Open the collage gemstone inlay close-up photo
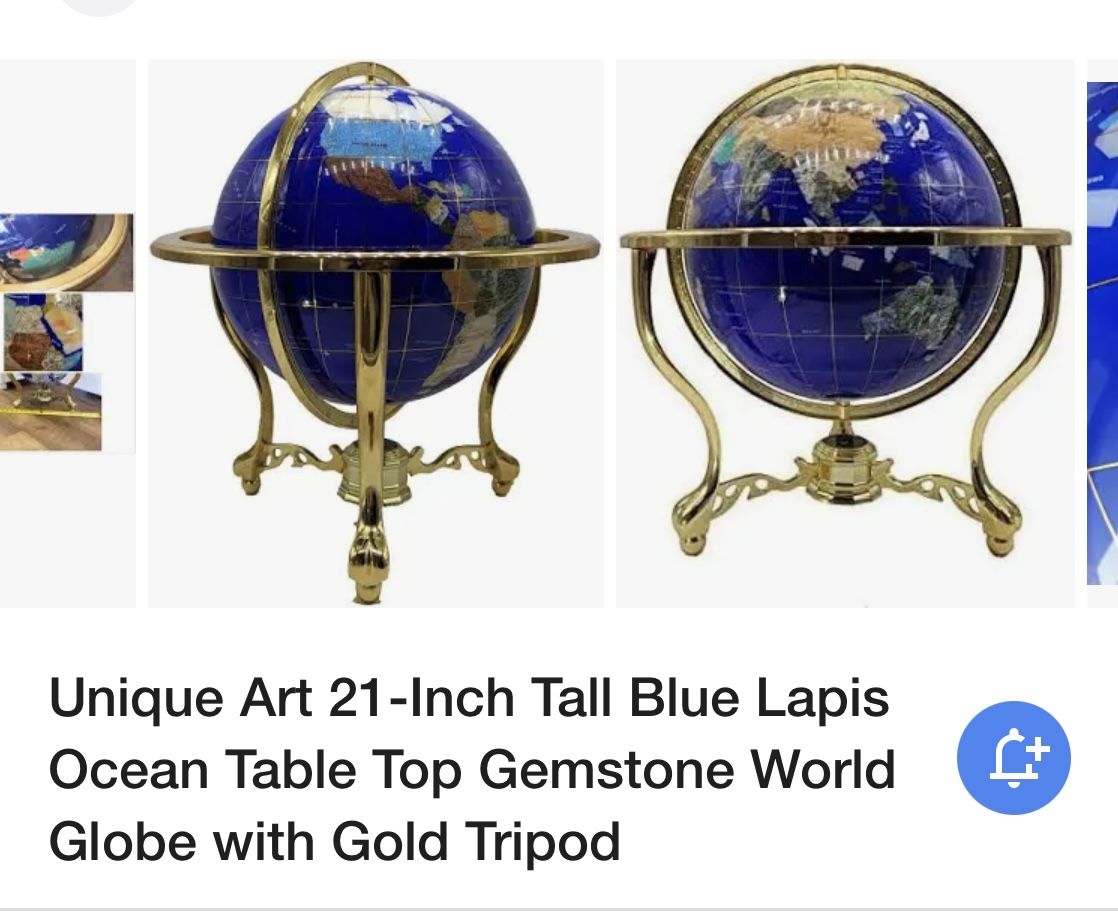The image size is (1118, 918). tap(41, 332)
